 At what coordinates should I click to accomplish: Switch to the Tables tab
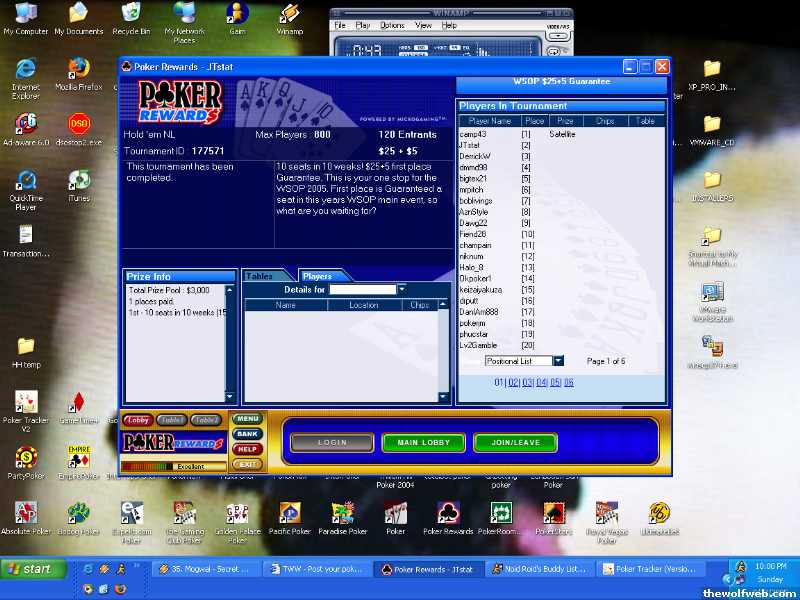pos(260,276)
